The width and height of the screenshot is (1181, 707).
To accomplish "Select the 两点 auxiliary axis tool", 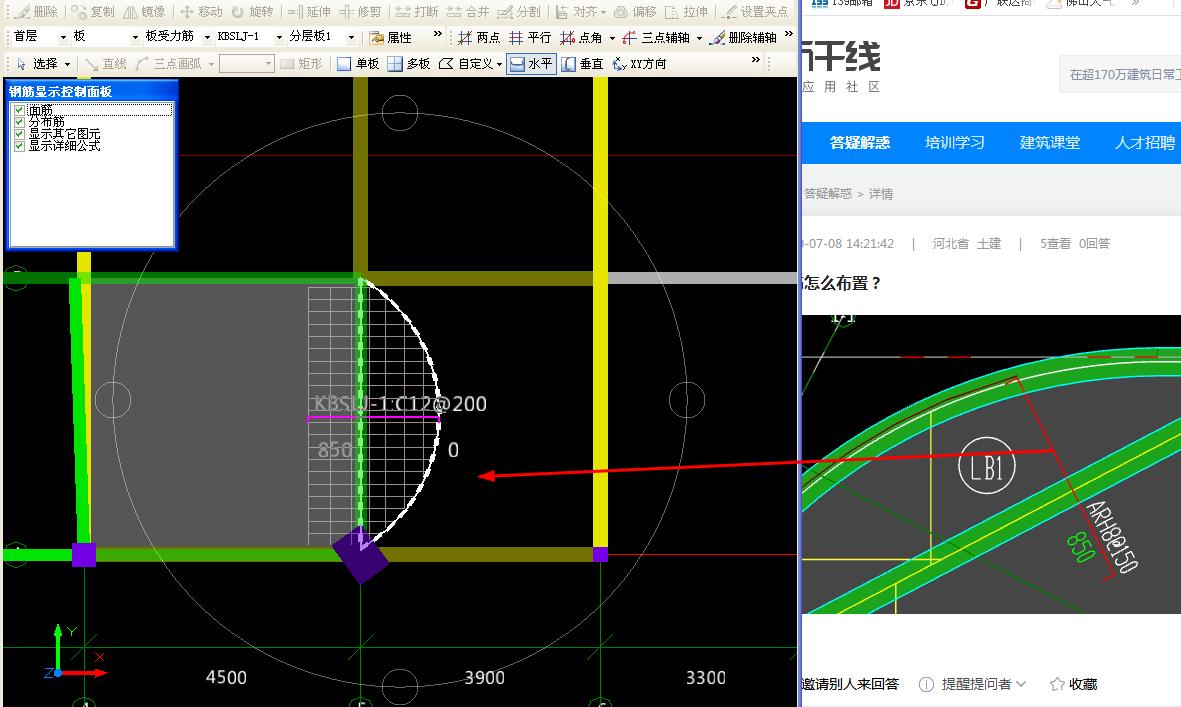I will click(479, 37).
